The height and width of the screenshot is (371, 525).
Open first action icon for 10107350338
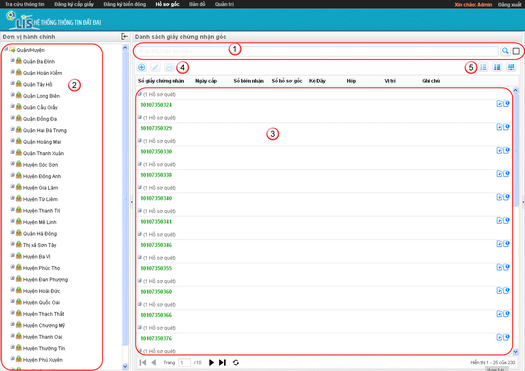pos(499,174)
